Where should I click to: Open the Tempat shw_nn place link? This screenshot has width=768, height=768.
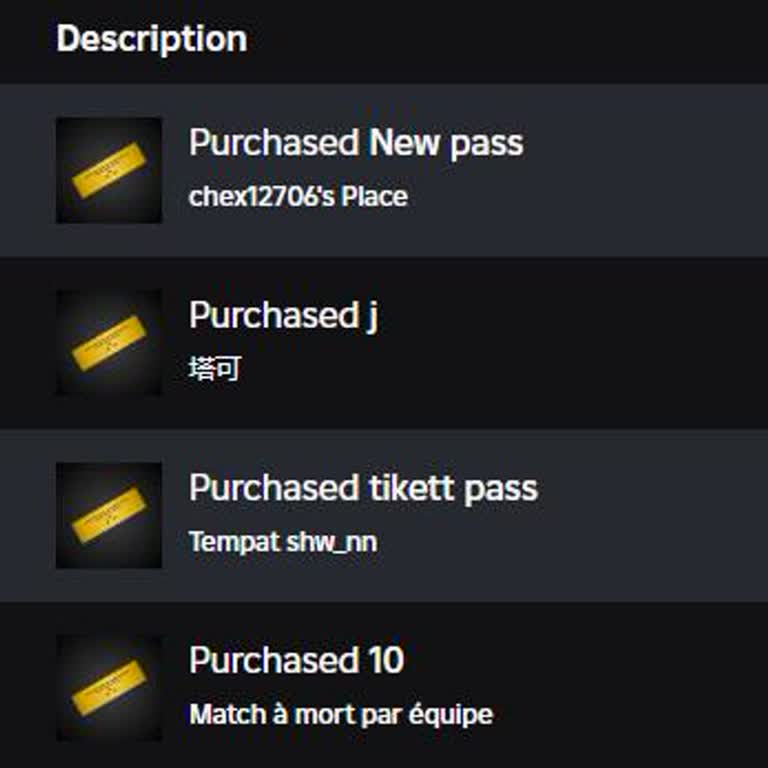282,542
